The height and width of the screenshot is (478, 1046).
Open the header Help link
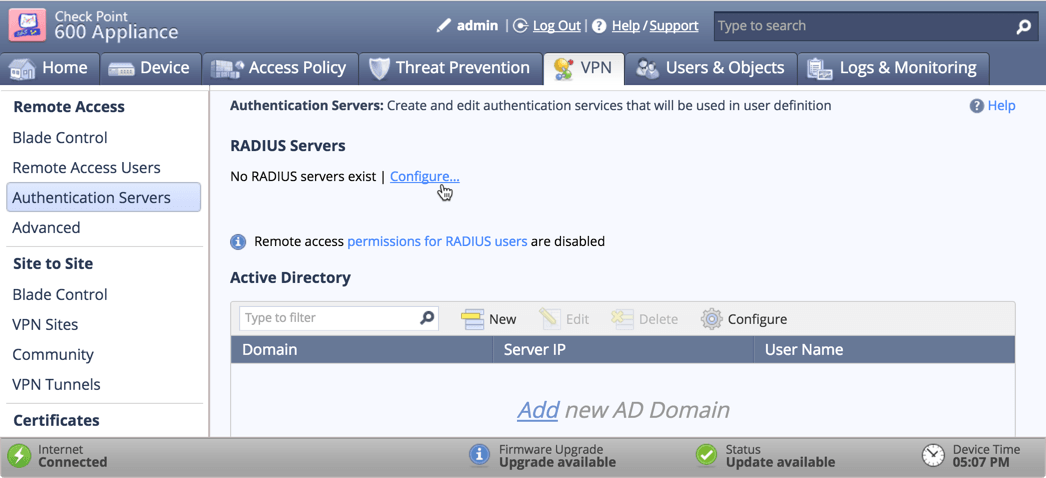[626, 26]
